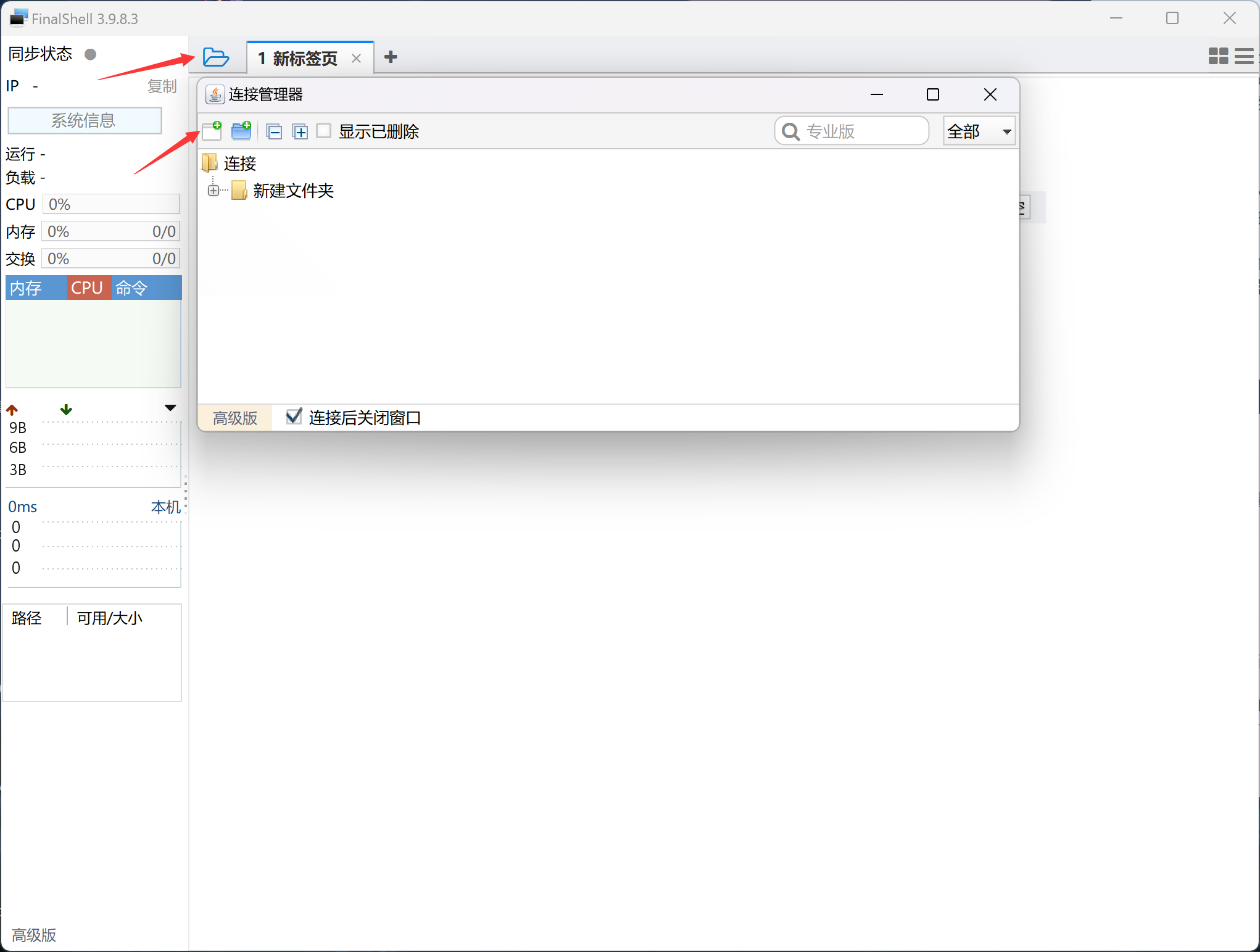Click the 同步状态 indicator dot
Image resolution: width=1260 pixels, height=952 pixels.
(x=91, y=54)
